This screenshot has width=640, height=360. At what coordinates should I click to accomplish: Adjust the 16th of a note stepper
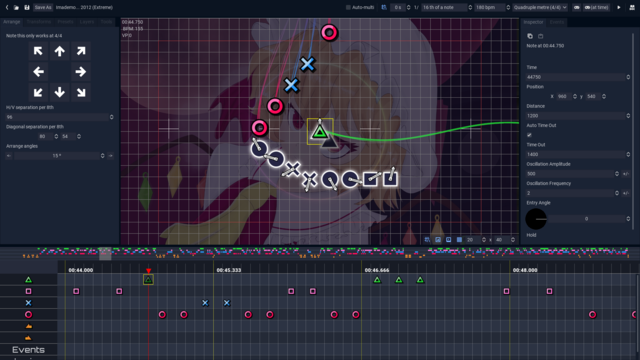[470, 7]
